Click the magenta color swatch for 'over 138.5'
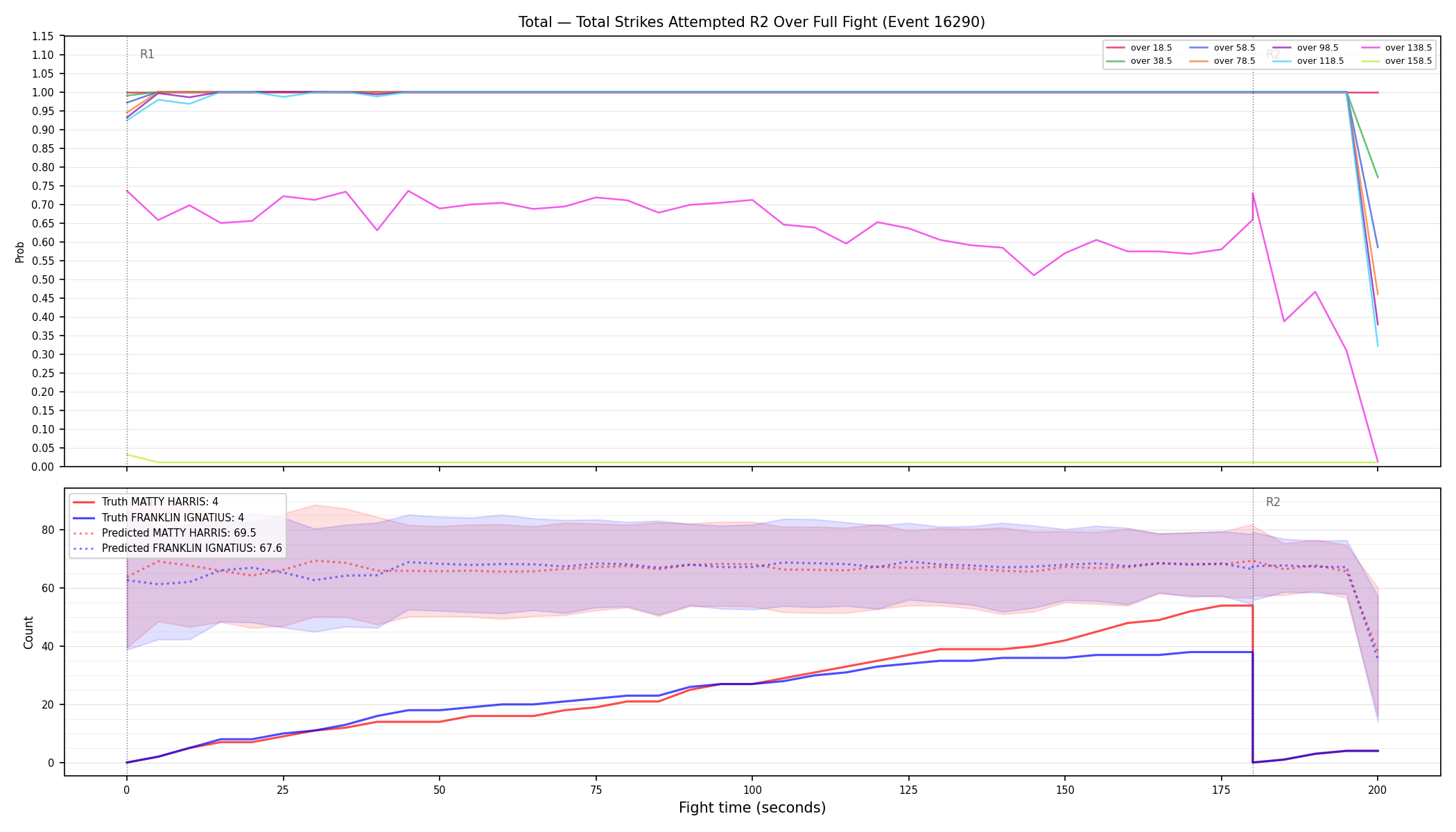The height and width of the screenshot is (832, 1456). (x=1370, y=48)
